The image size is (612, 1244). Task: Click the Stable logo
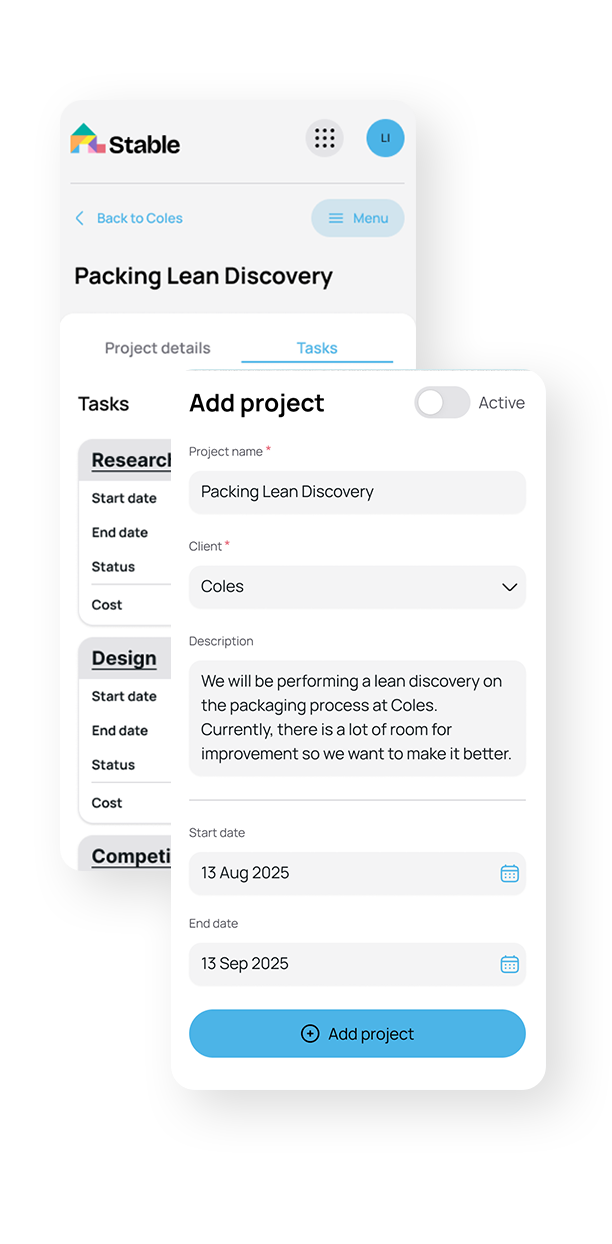pos(124,140)
